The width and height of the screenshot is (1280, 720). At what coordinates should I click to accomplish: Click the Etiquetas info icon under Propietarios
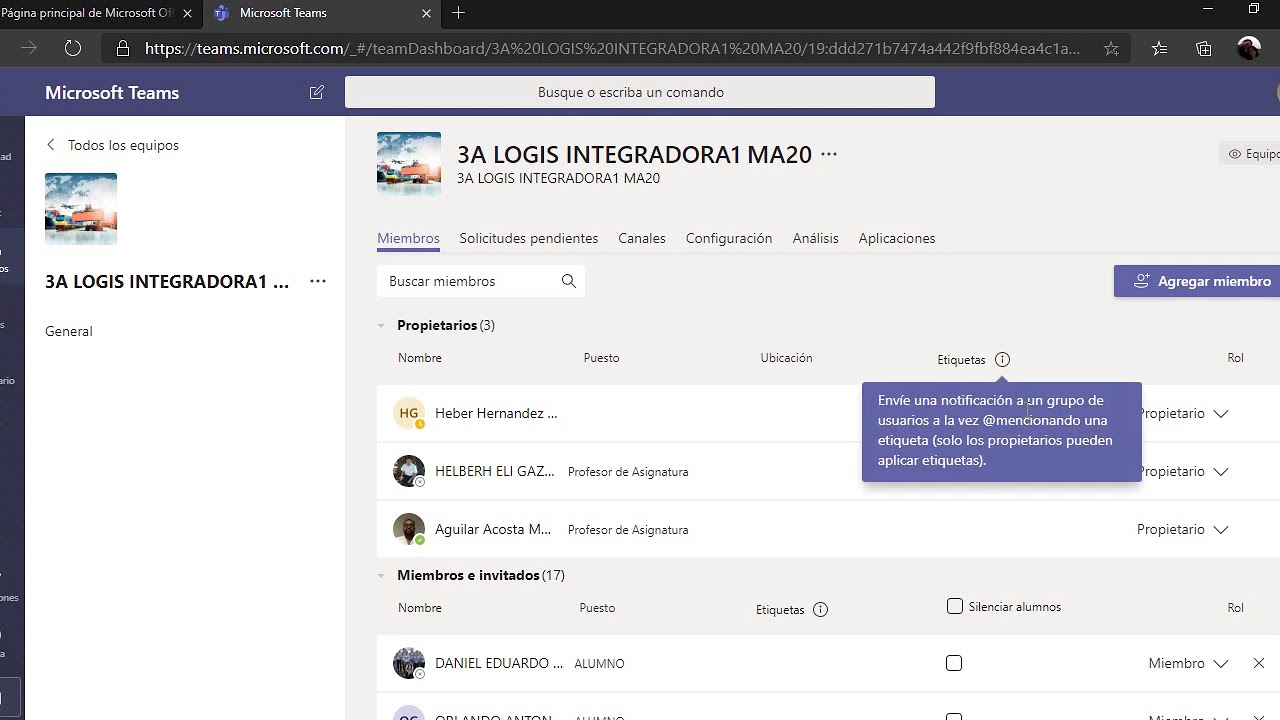1003,359
